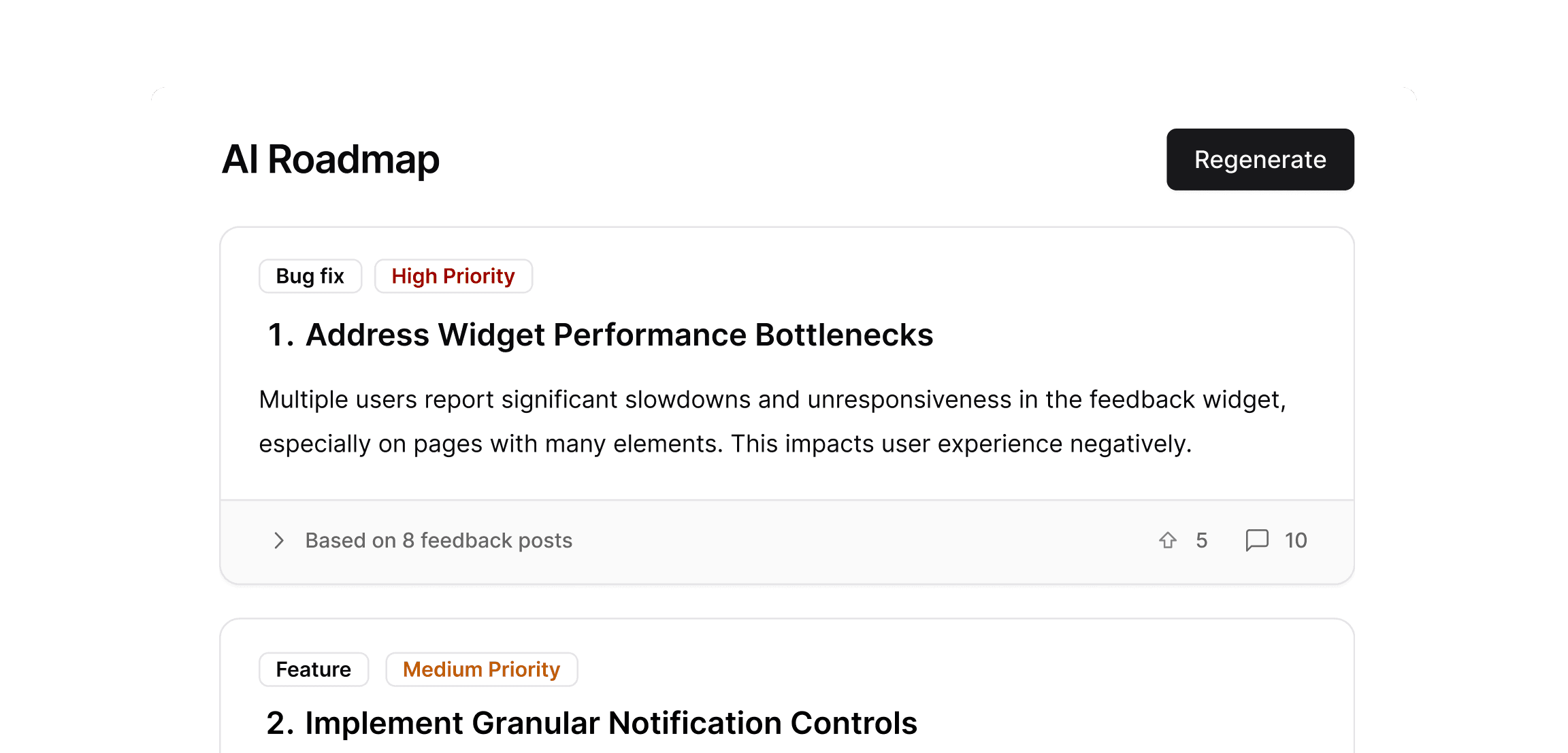Image resolution: width=1568 pixels, height=753 pixels.
Task: Open comments via the speech bubble icon
Action: point(1256,540)
